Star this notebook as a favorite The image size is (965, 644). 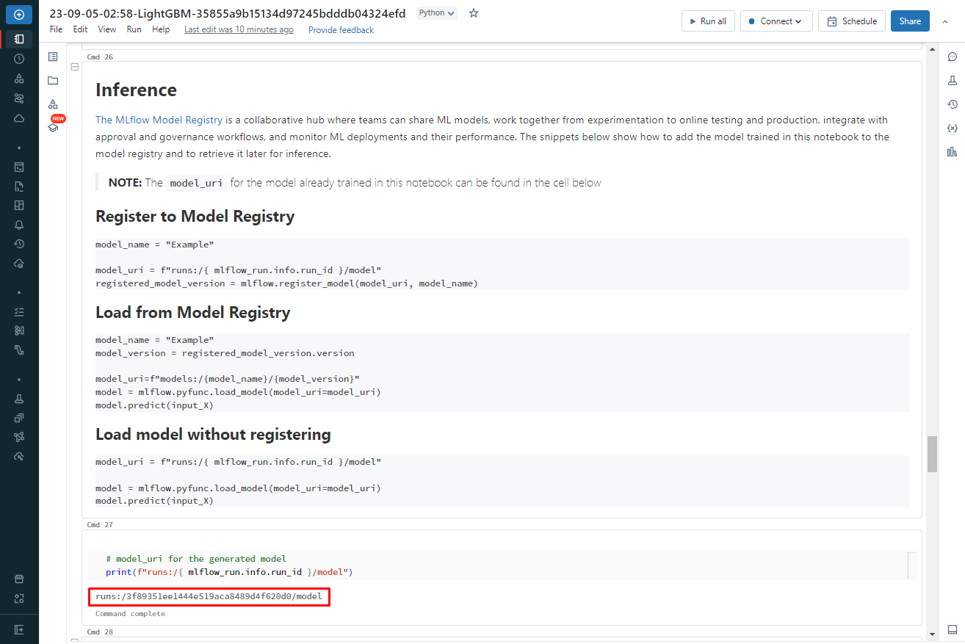click(474, 13)
